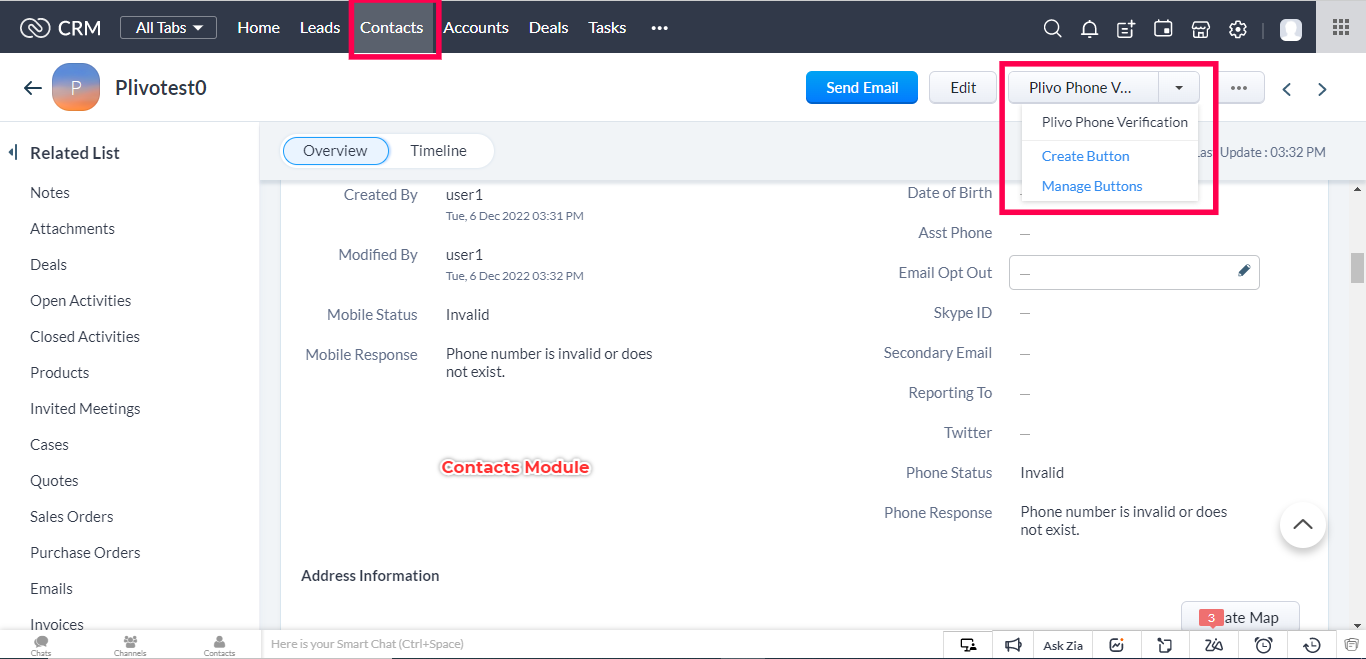Open the announcements megaphone icon
Screen dimensions: 1366x659
[1013, 645]
